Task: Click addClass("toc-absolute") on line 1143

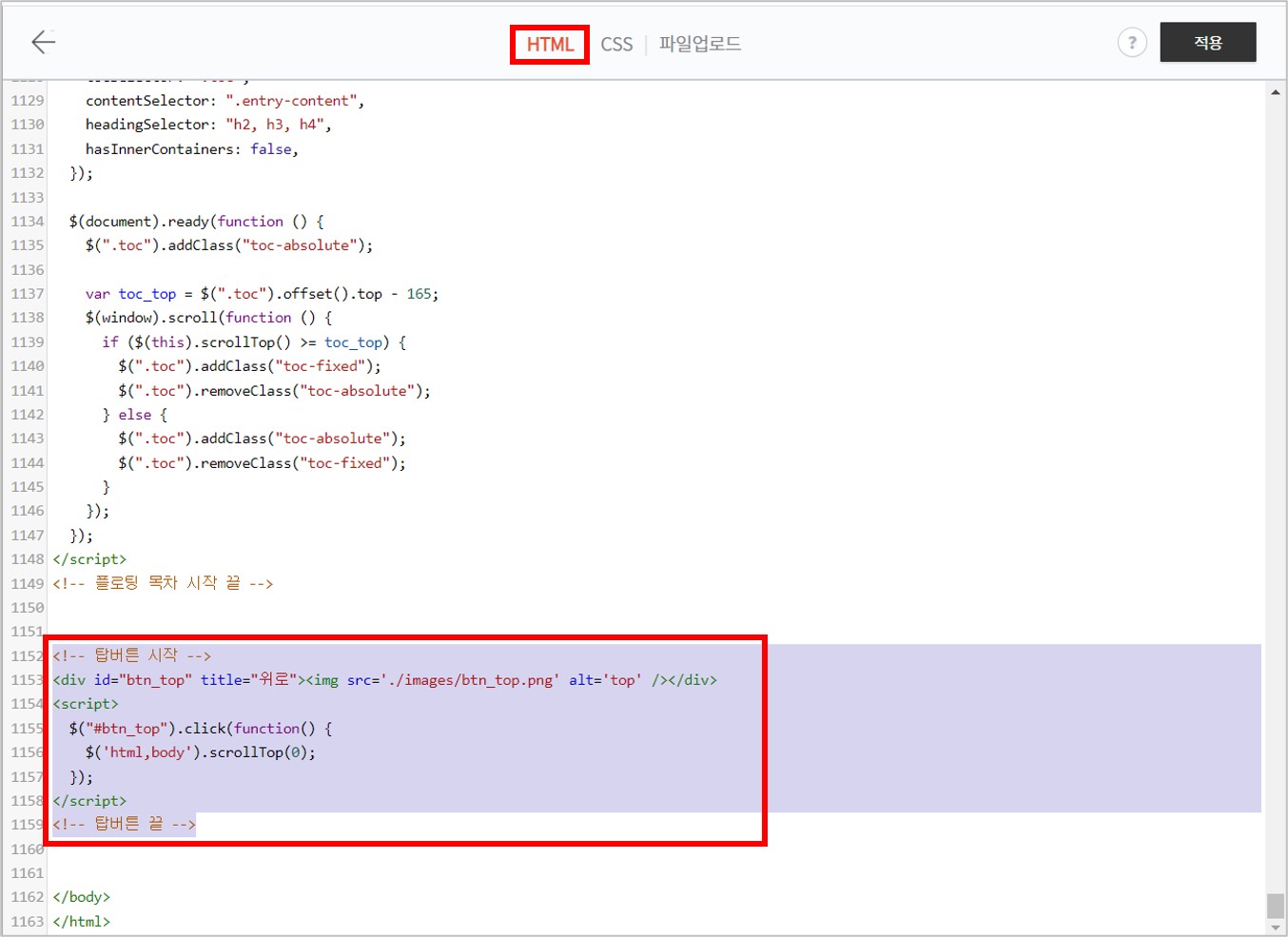Action: click(262, 439)
